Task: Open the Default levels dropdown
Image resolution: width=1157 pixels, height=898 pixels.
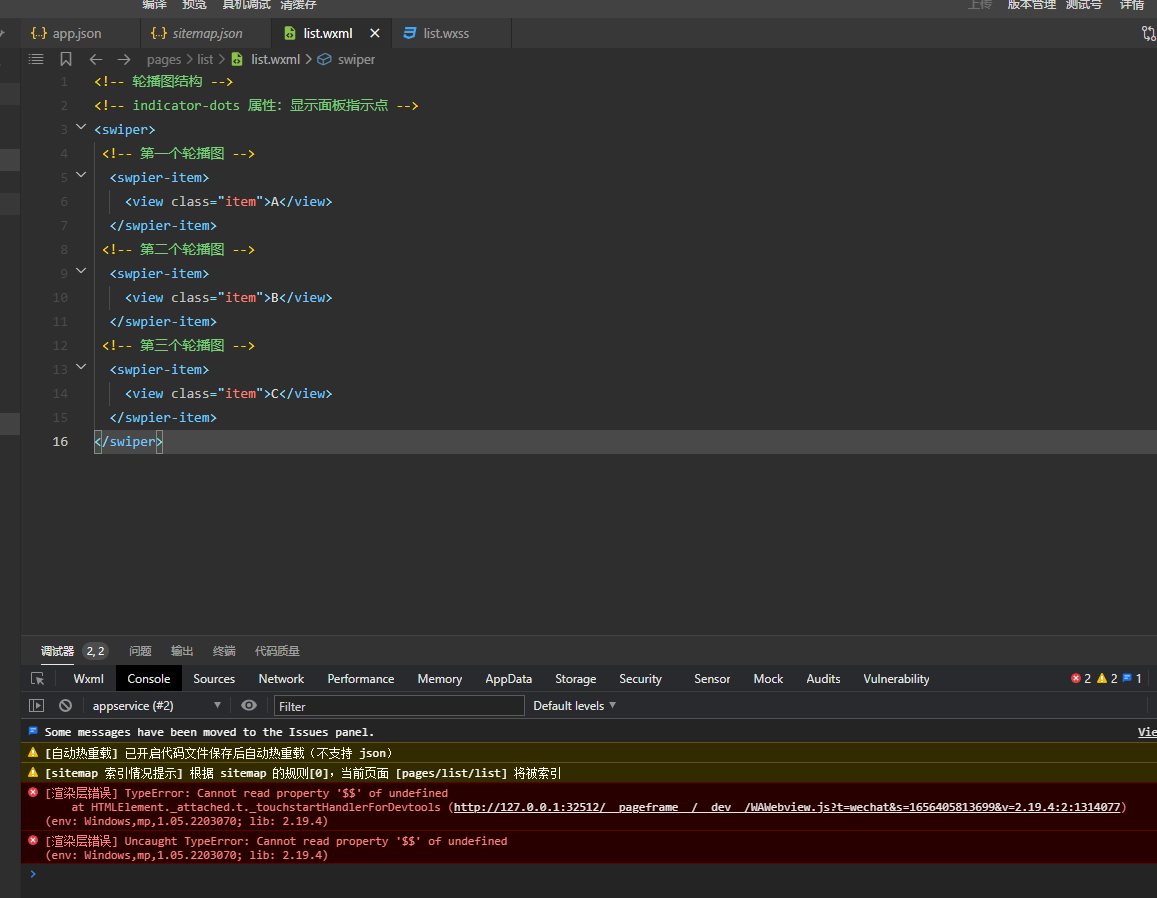Action: pyautogui.click(x=574, y=705)
